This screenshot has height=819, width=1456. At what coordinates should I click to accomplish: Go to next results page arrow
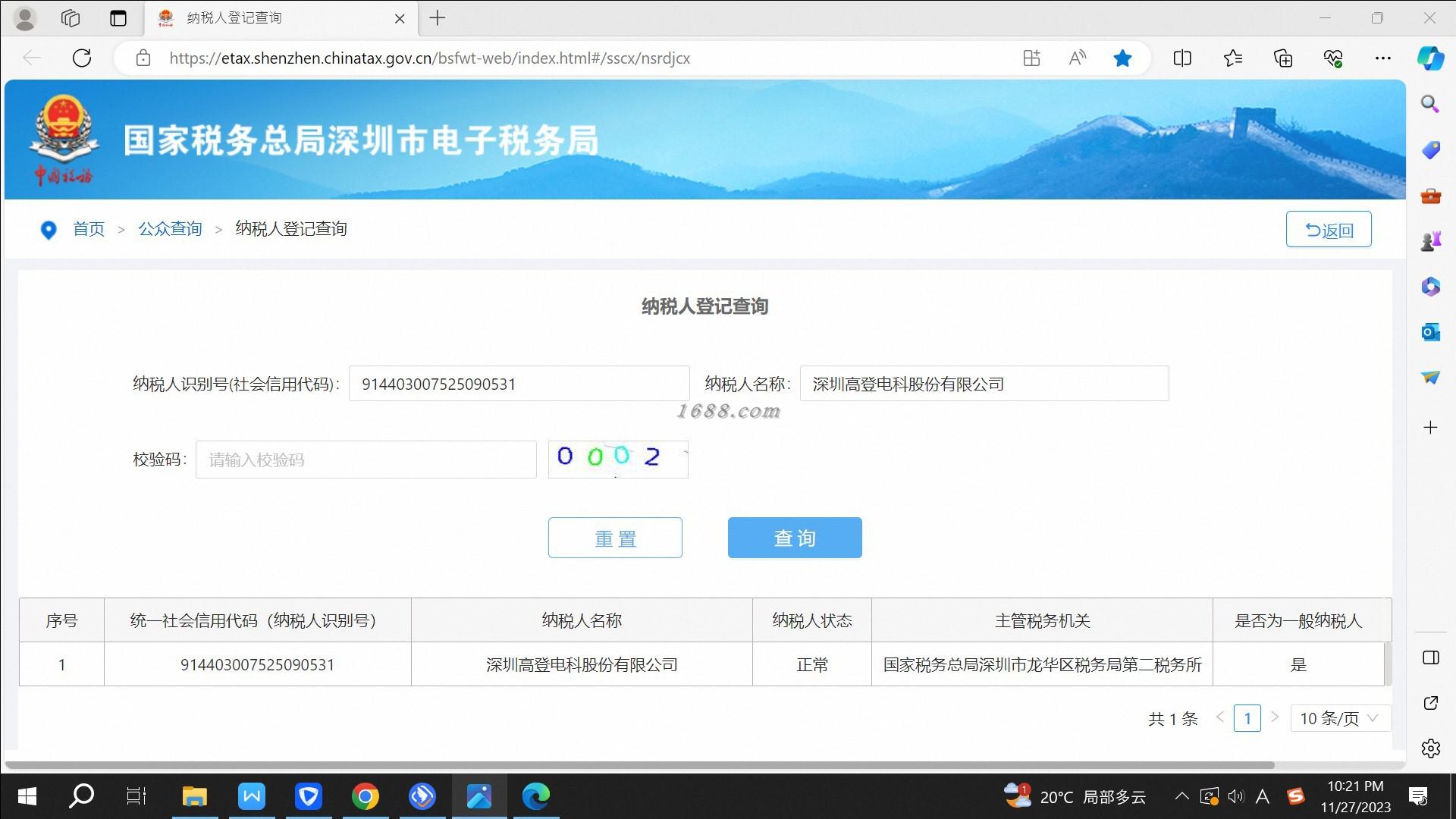pos(1275,717)
